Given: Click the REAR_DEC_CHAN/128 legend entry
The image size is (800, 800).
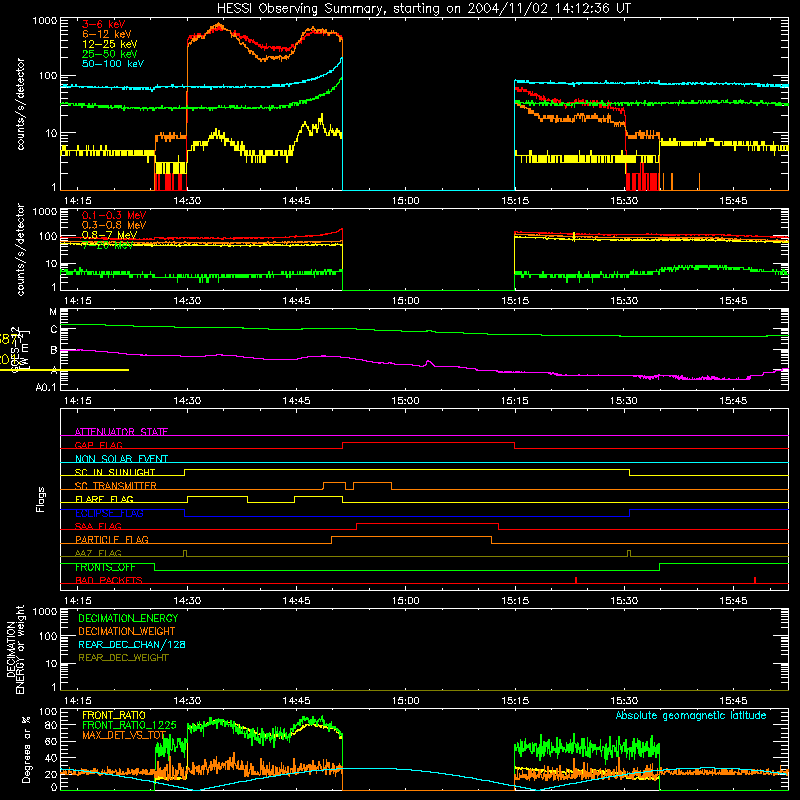Looking at the screenshot, I should 132,644.
